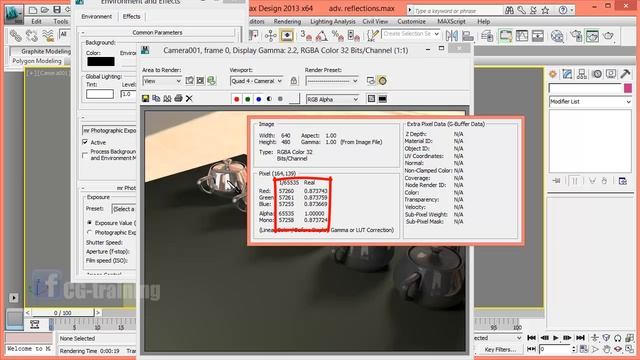Viewport: 640px width, 360px height.
Task: Click the Select and Link icon
Action: [16, 36]
